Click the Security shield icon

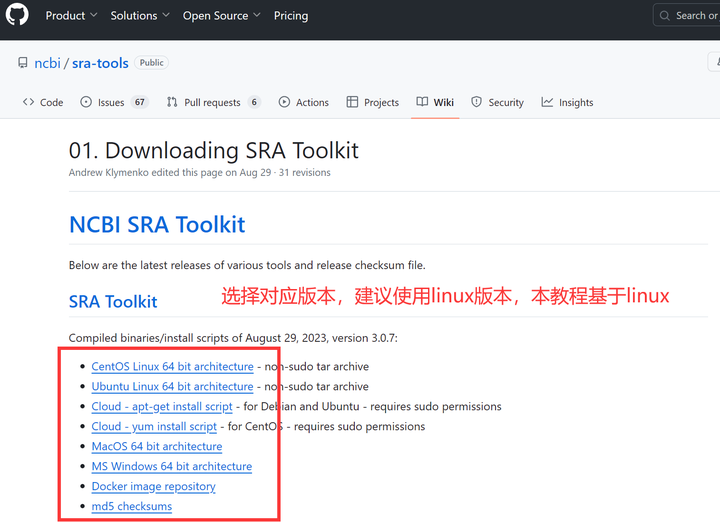click(477, 102)
